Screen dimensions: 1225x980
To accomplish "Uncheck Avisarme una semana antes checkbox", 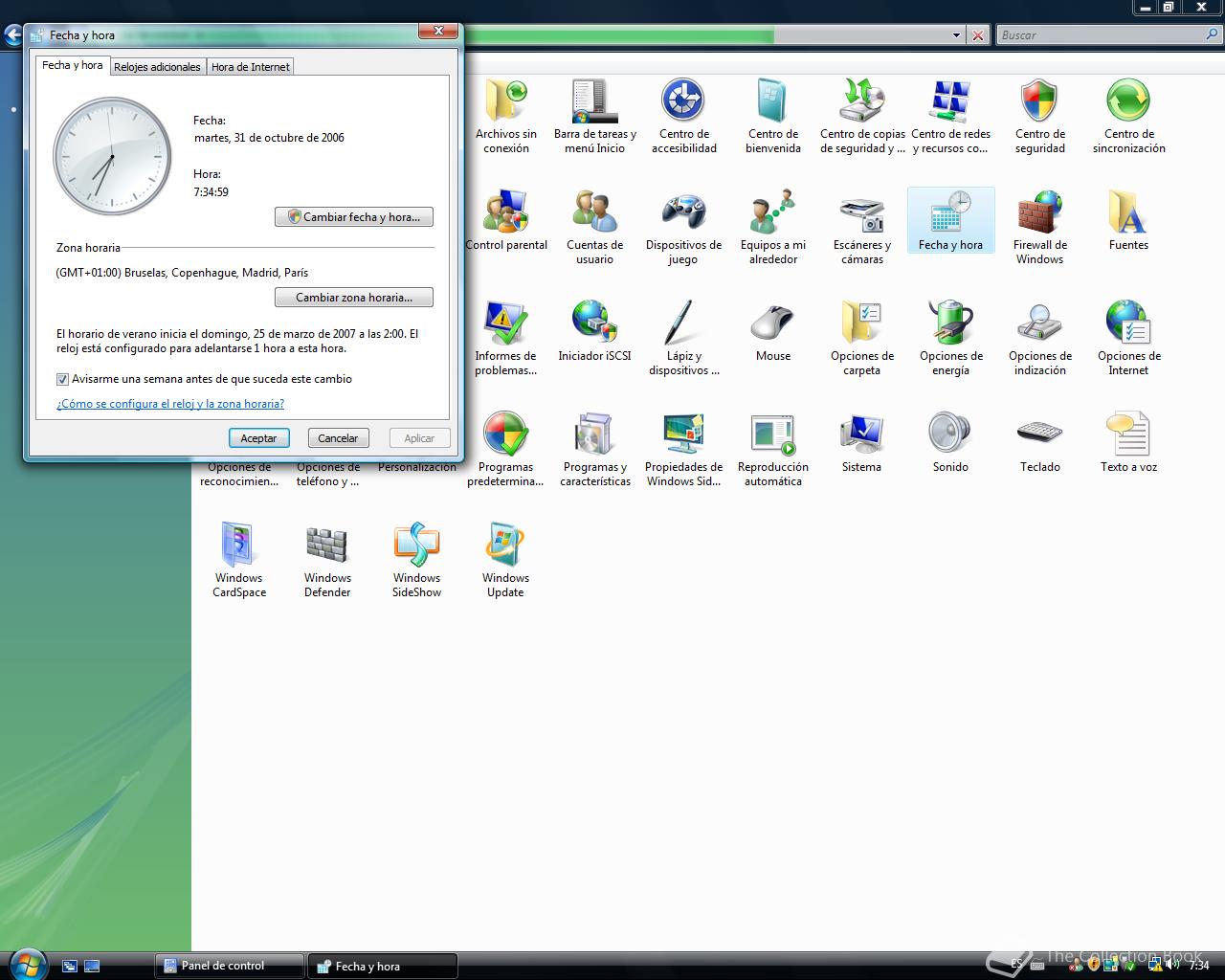I will 62,380.
